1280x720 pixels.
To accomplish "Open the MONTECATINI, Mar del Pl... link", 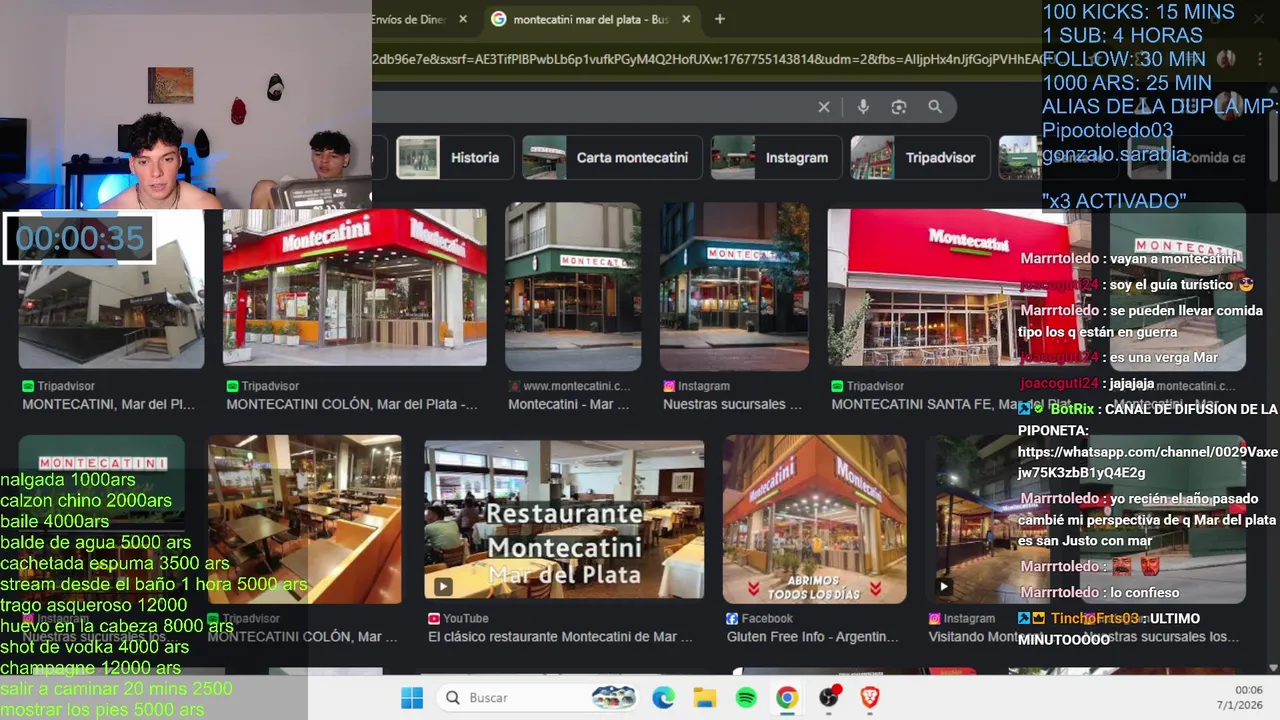I will pyautogui.click(x=108, y=405).
